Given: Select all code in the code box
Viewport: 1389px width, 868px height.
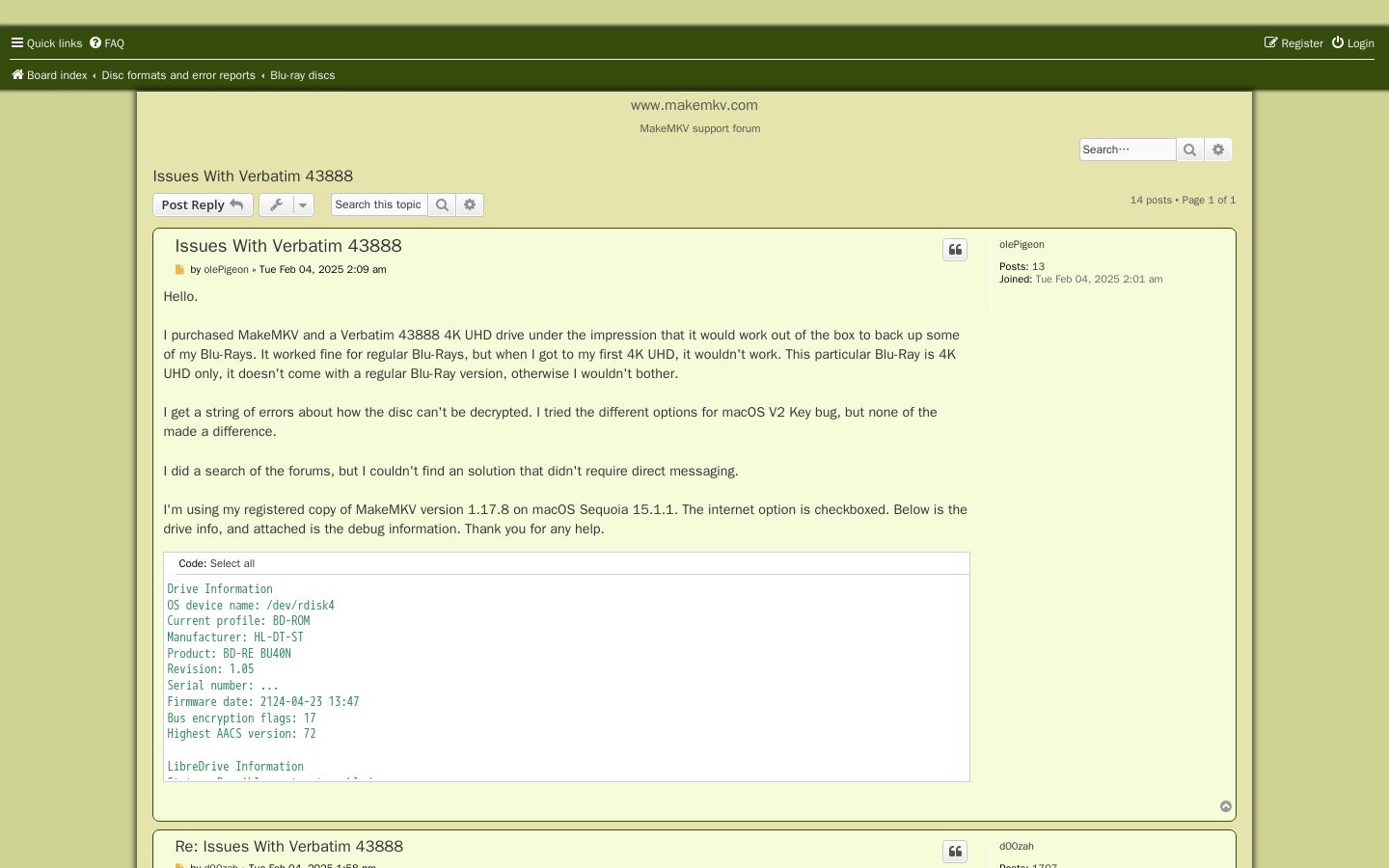Looking at the screenshot, I should click(x=232, y=564).
